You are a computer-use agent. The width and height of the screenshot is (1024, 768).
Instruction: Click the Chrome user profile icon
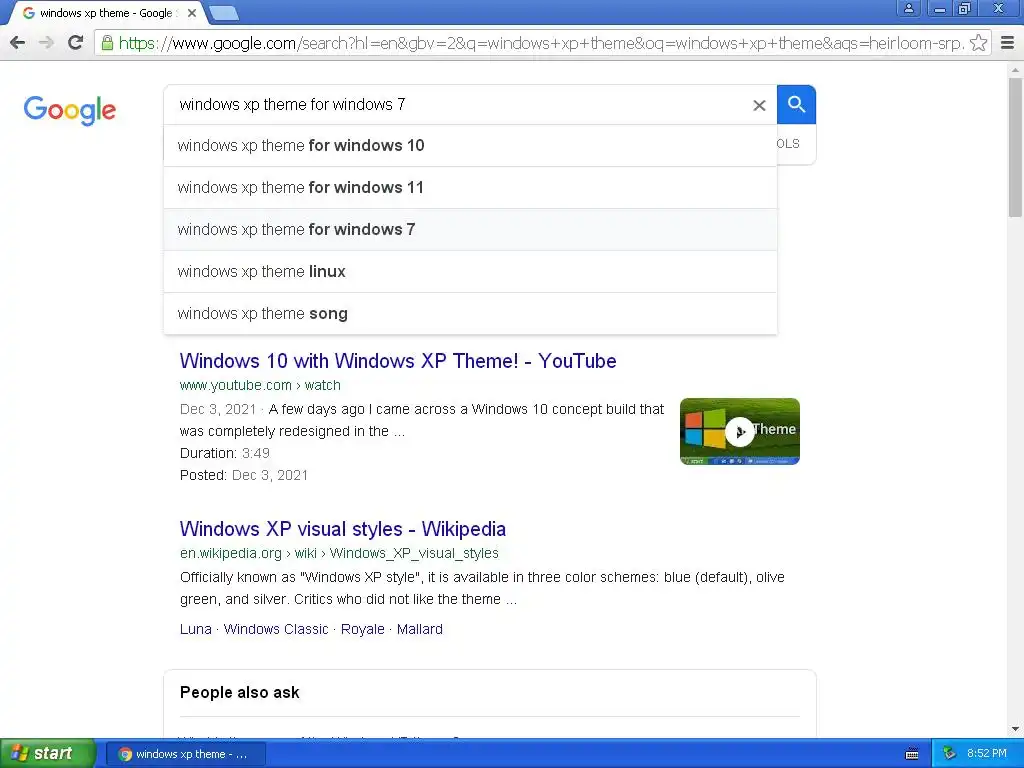tap(908, 8)
